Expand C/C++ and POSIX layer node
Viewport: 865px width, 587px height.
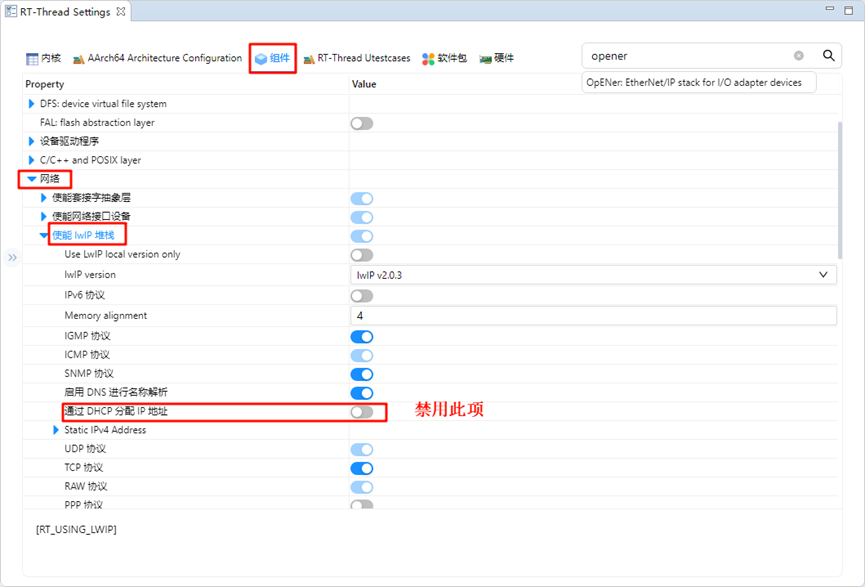(x=31, y=160)
